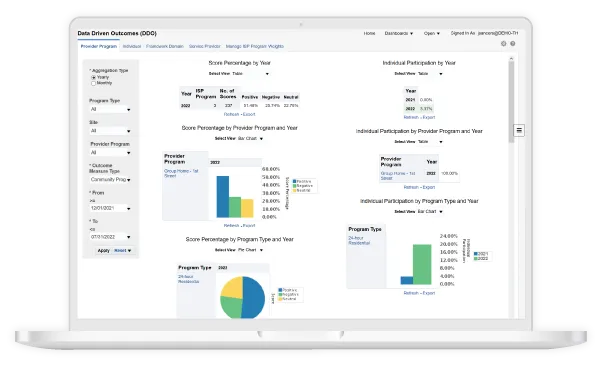Click the 2022 legend swatch in participation chart
600x365 pixels.
click(x=476, y=259)
